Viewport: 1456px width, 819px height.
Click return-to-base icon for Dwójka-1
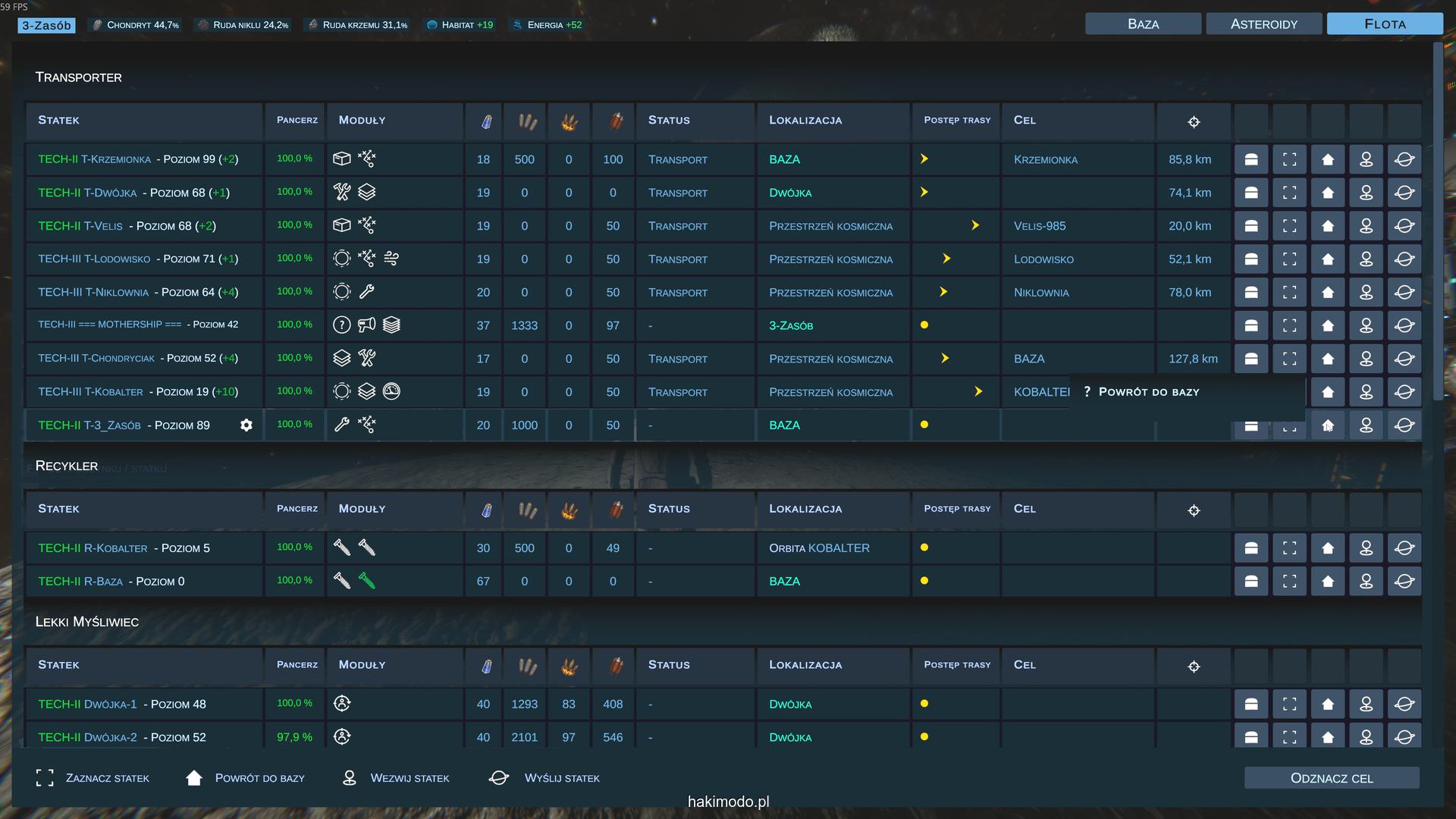1327,704
